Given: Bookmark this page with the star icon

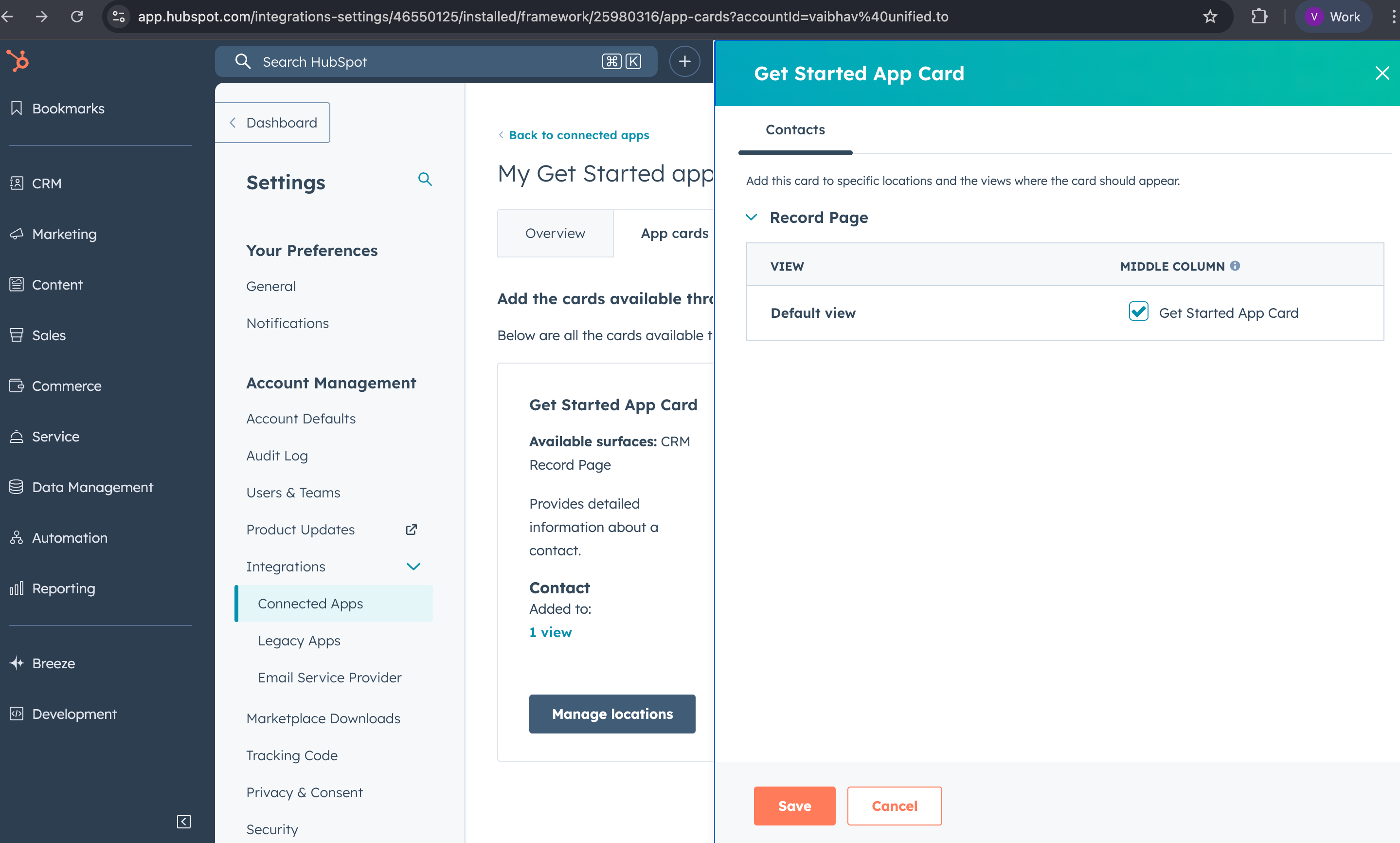Looking at the screenshot, I should click(x=1210, y=17).
